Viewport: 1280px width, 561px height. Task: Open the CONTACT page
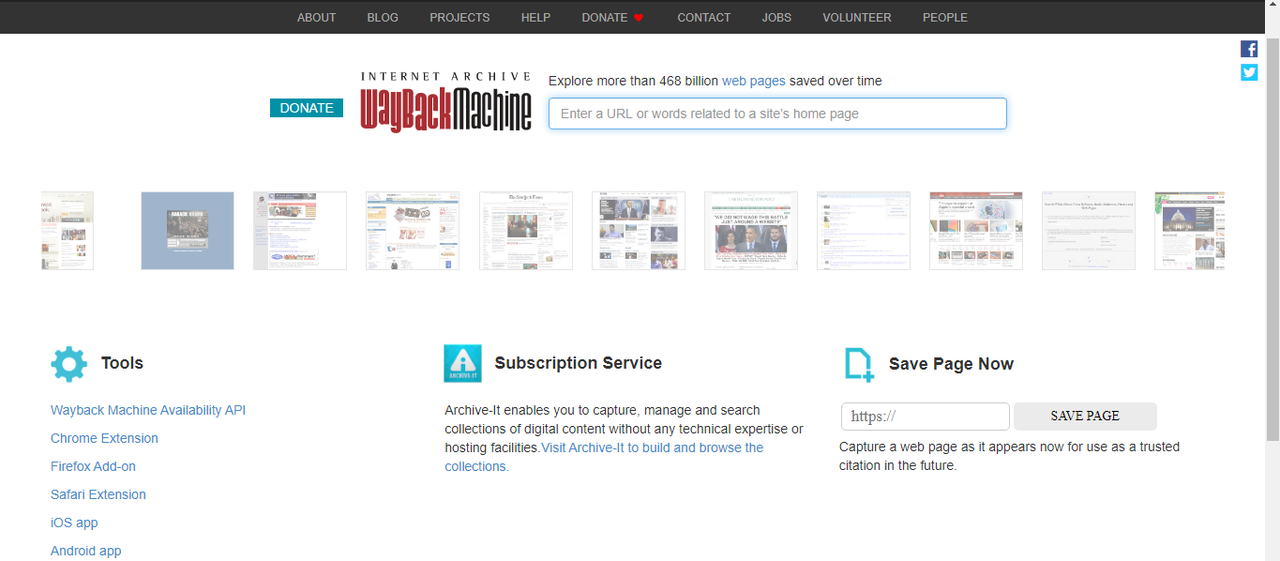point(703,17)
